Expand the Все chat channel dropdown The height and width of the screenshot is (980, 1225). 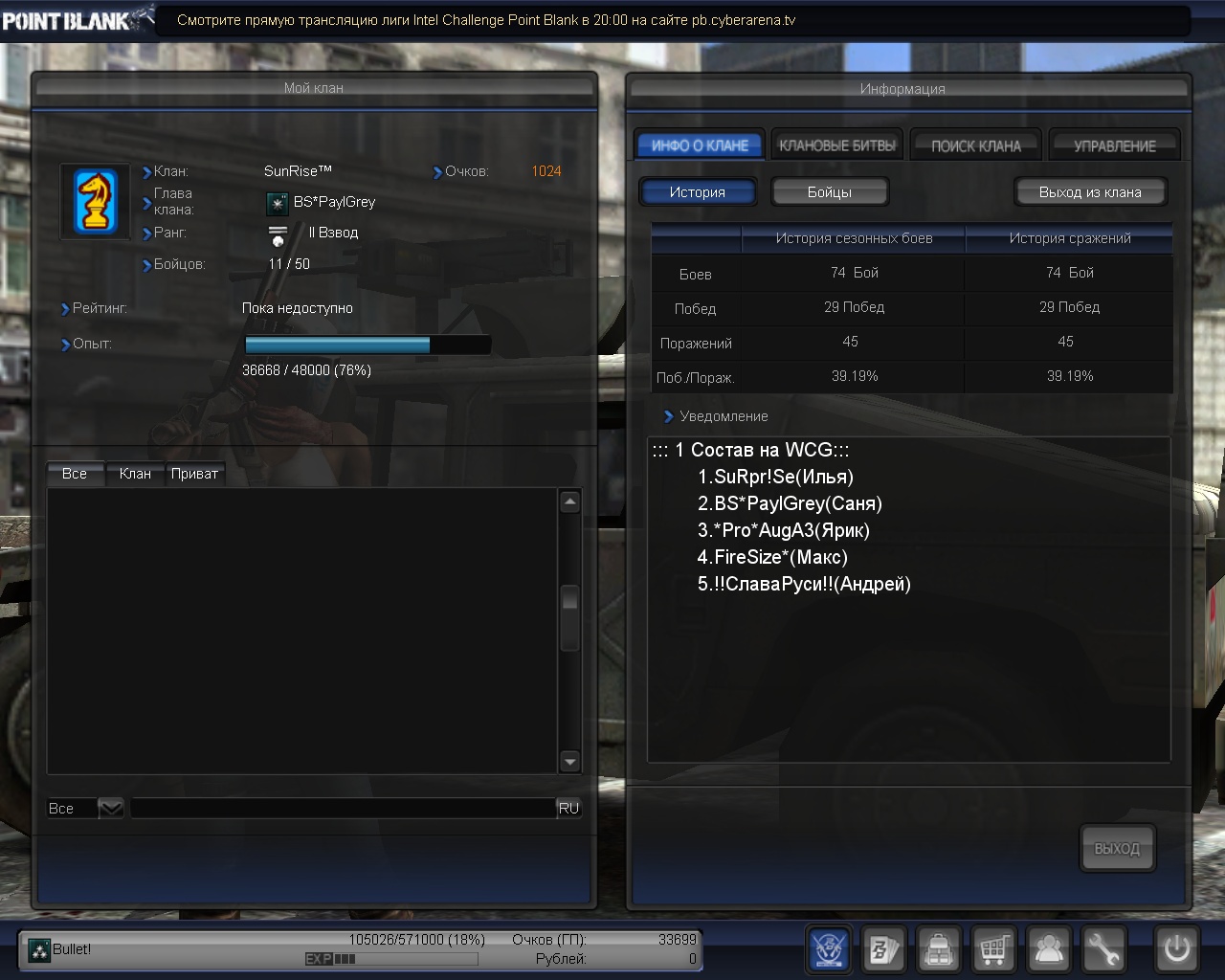111,809
